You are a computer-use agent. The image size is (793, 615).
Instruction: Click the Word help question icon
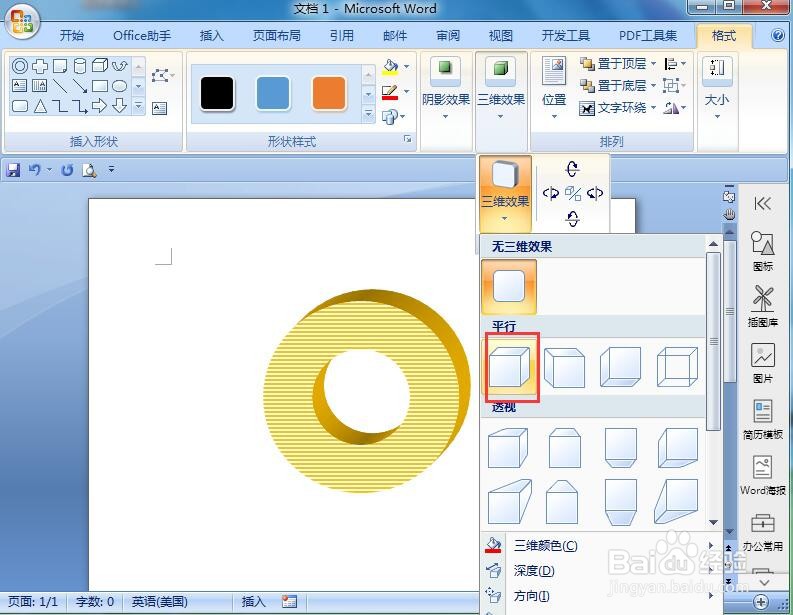pos(778,35)
